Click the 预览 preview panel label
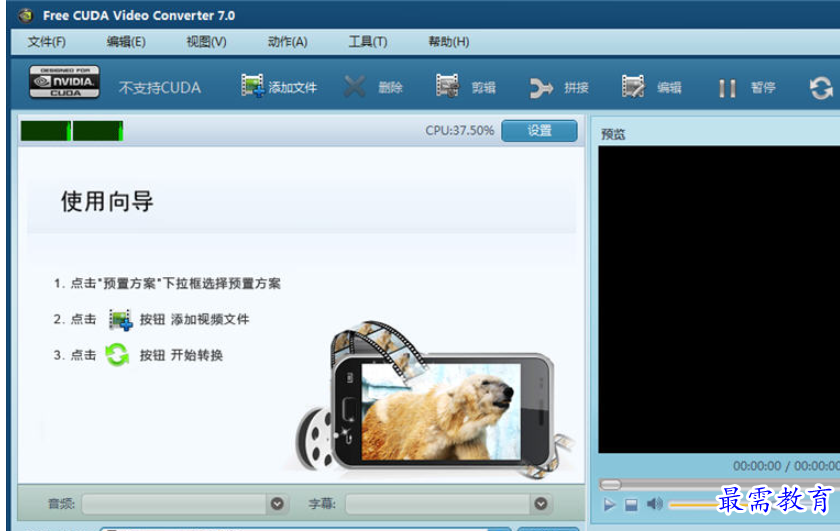This screenshot has width=840, height=531. click(613, 134)
